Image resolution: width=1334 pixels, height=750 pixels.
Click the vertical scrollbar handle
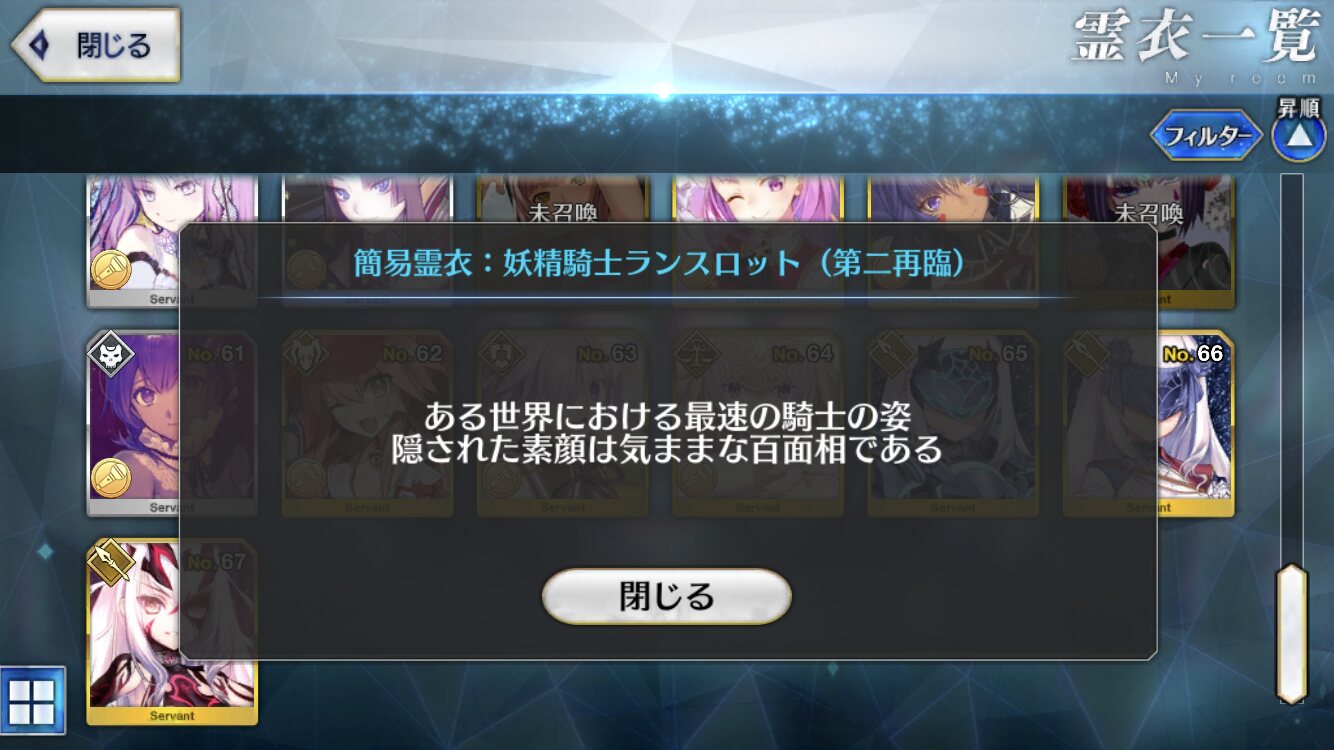(x=1292, y=633)
